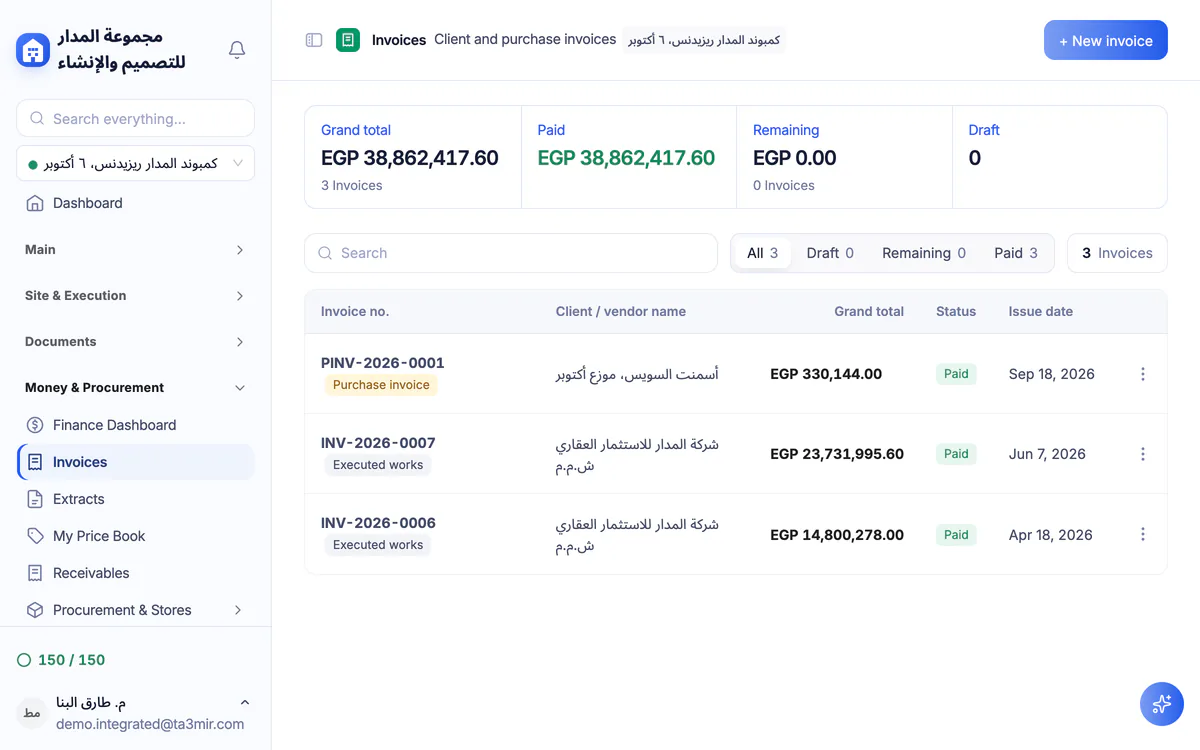Go to Extracts page
The image size is (1200, 750).
[135, 499]
